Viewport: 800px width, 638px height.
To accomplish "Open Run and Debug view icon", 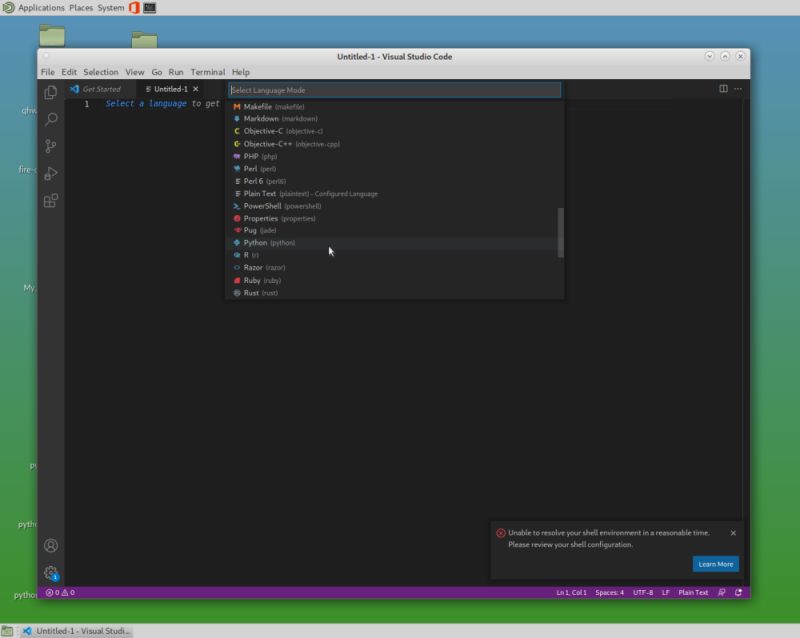I will [51, 174].
